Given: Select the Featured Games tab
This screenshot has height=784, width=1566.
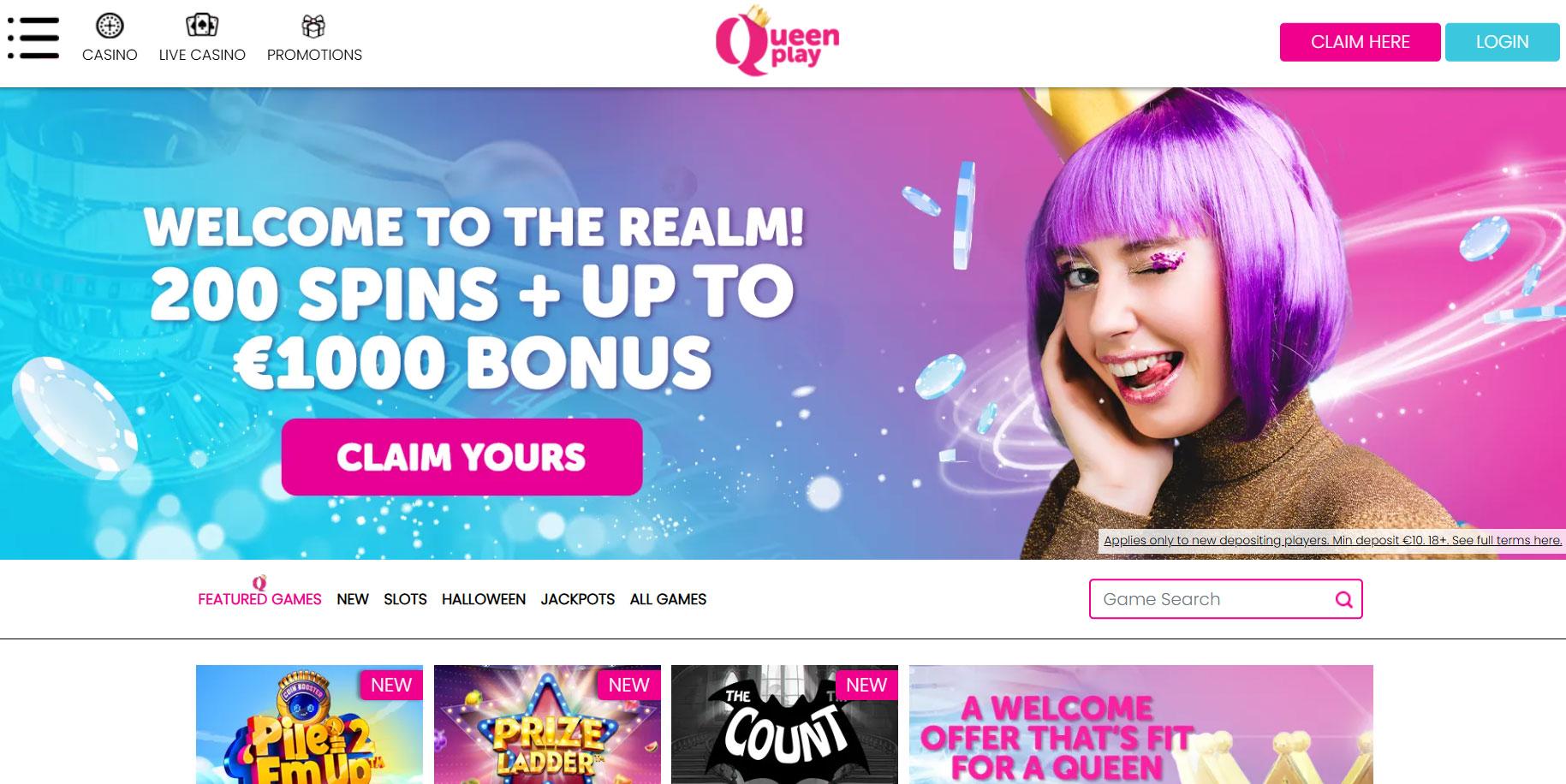Looking at the screenshot, I should point(259,599).
